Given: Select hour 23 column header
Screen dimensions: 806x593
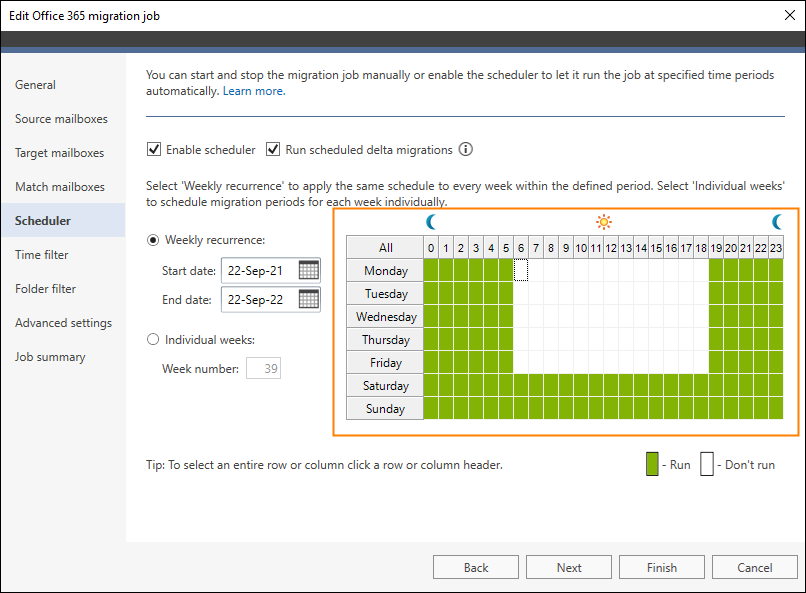Looking at the screenshot, I should (776, 248).
